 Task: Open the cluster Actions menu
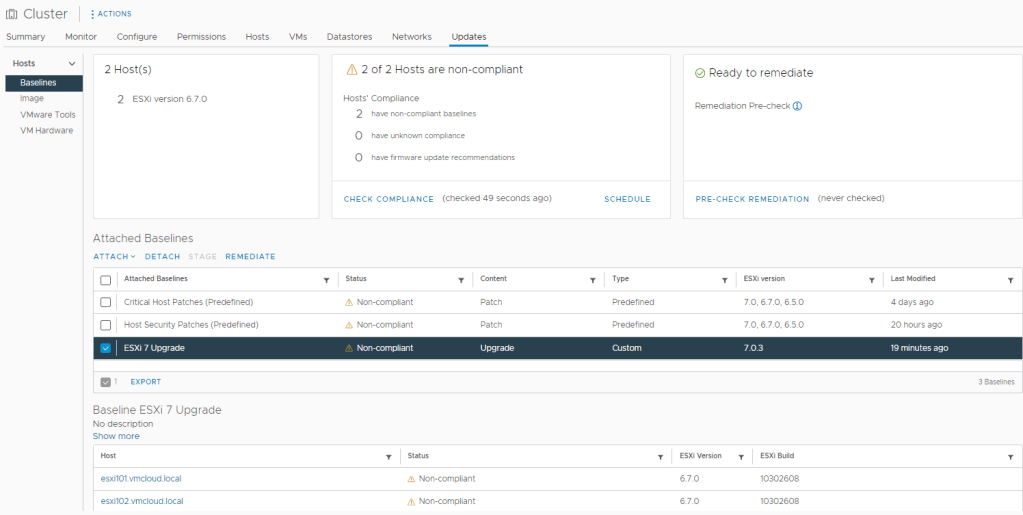[111, 14]
